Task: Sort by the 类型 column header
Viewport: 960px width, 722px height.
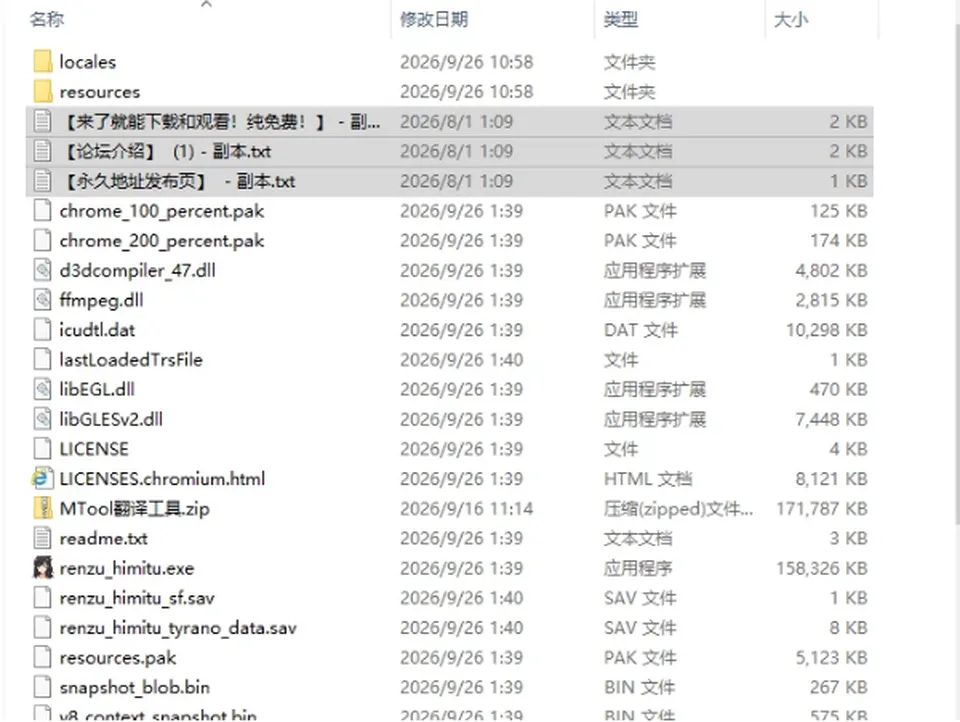Action: pos(621,20)
